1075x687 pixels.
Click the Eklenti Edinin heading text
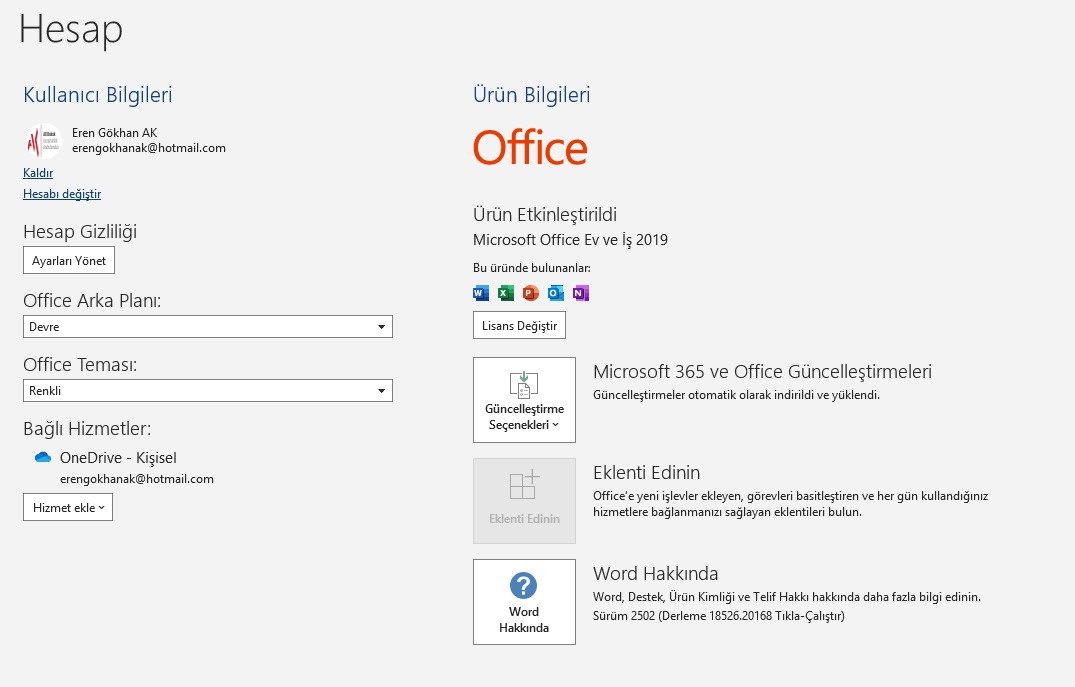pos(647,472)
